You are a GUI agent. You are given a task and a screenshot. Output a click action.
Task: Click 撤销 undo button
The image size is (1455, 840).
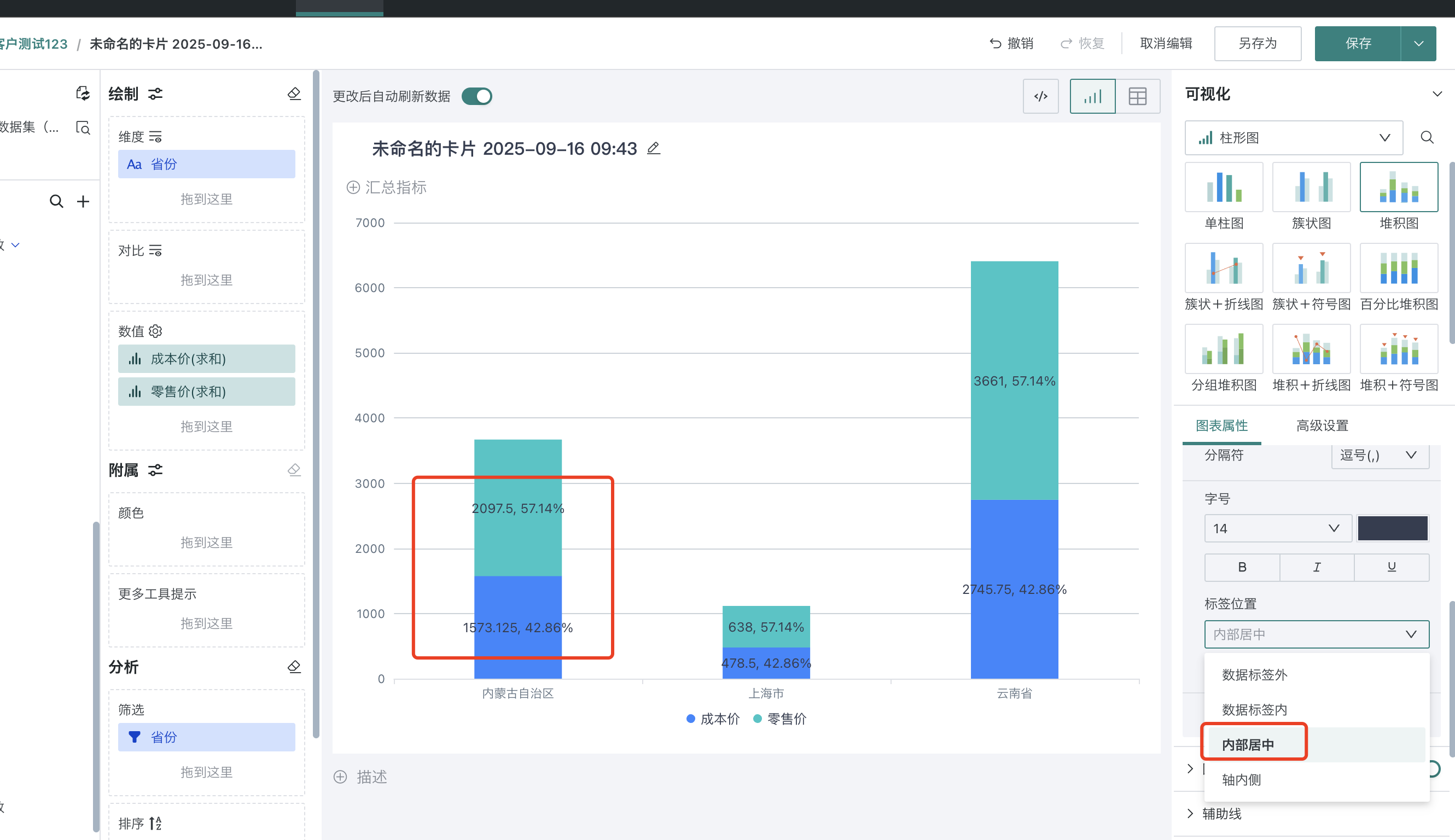click(1011, 43)
